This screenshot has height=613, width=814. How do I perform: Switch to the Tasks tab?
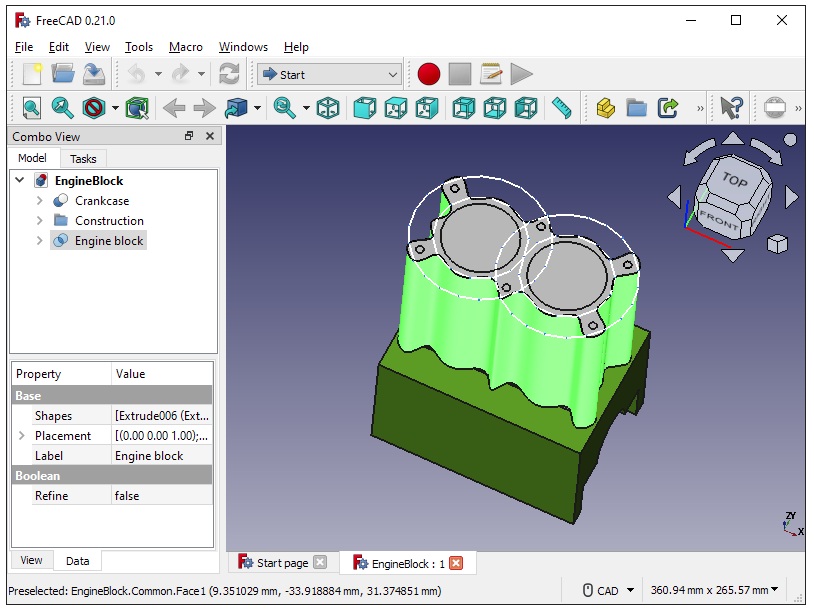point(83,158)
